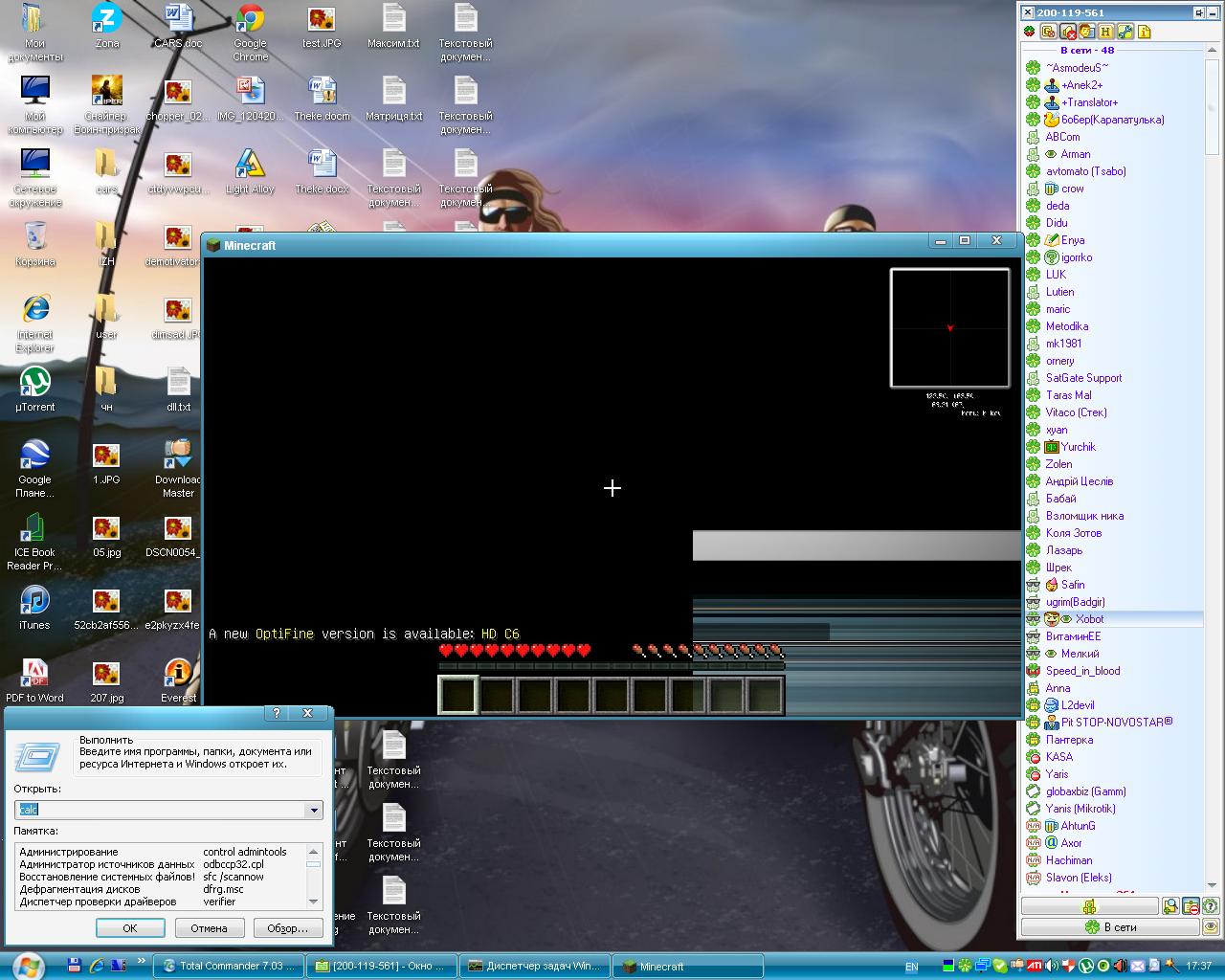Viewport: 1225px width, 980px height.
Task: Click ATI tray icon
Action: (1035, 966)
